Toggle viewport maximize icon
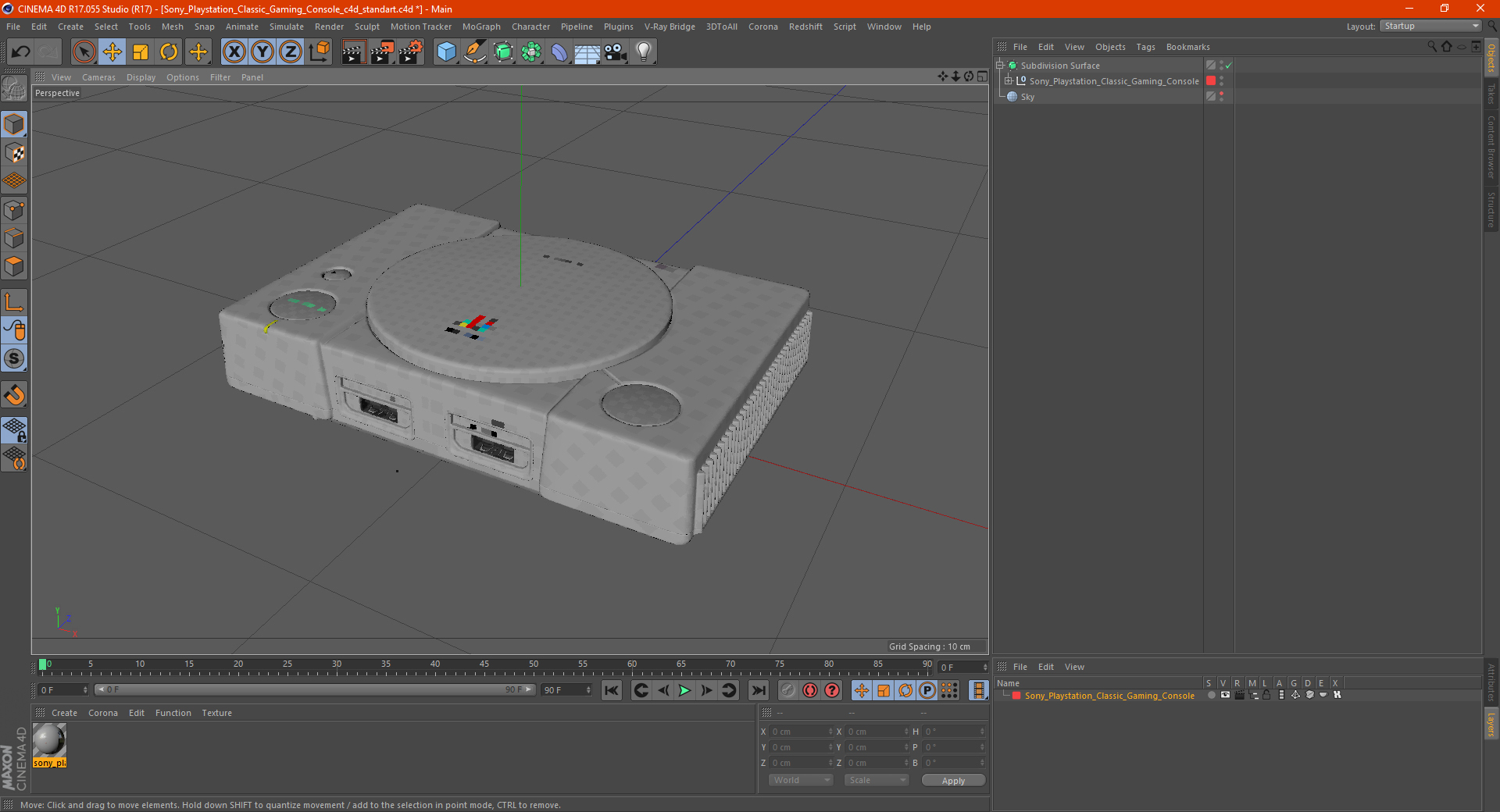Viewport: 1500px width, 812px height. [x=982, y=77]
